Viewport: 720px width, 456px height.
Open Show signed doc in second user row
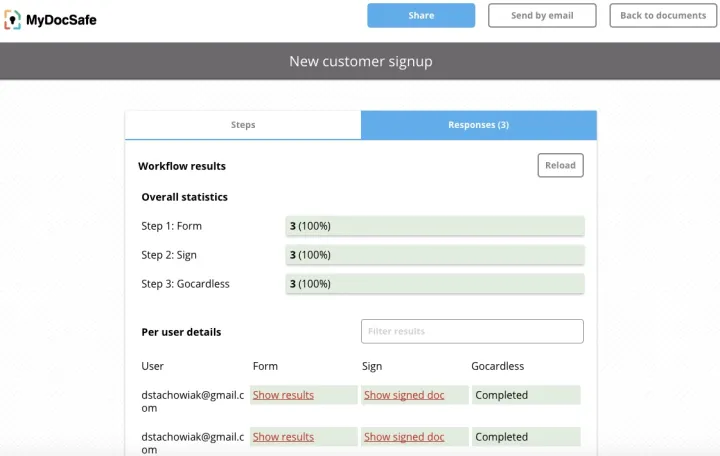click(x=404, y=437)
